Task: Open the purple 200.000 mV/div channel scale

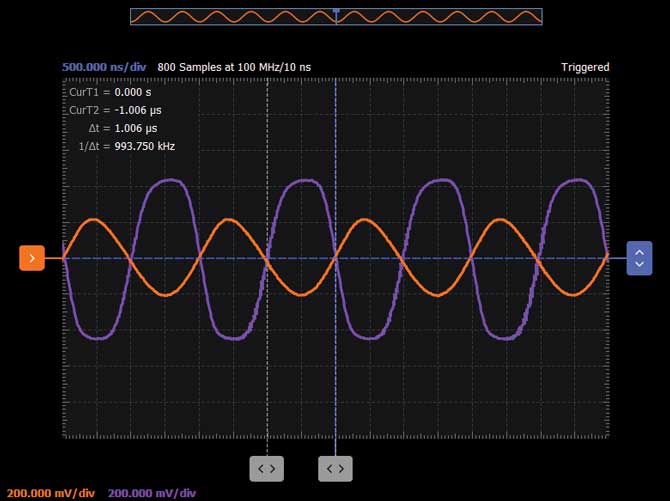Action: (152, 493)
